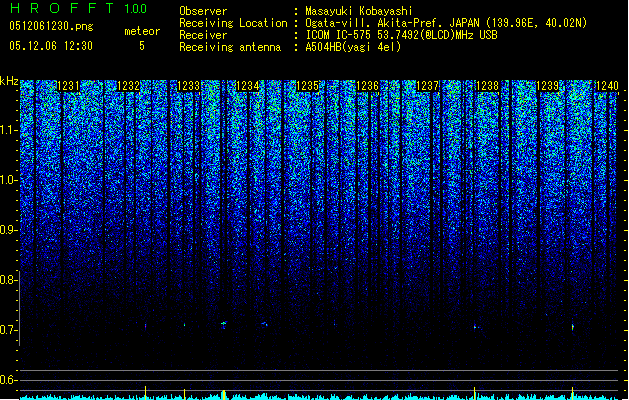Select the file name 0512061230.png
629x400 pixels.
click(x=51, y=26)
